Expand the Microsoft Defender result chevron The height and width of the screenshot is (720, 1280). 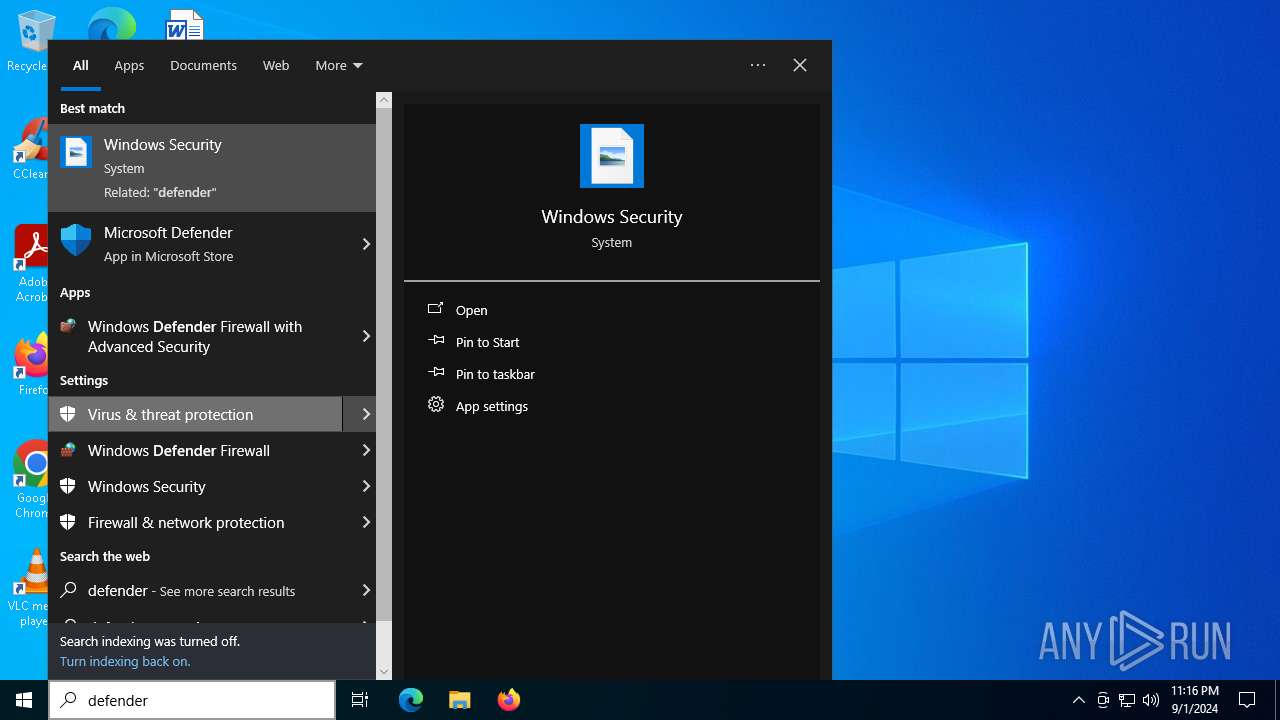coord(366,244)
